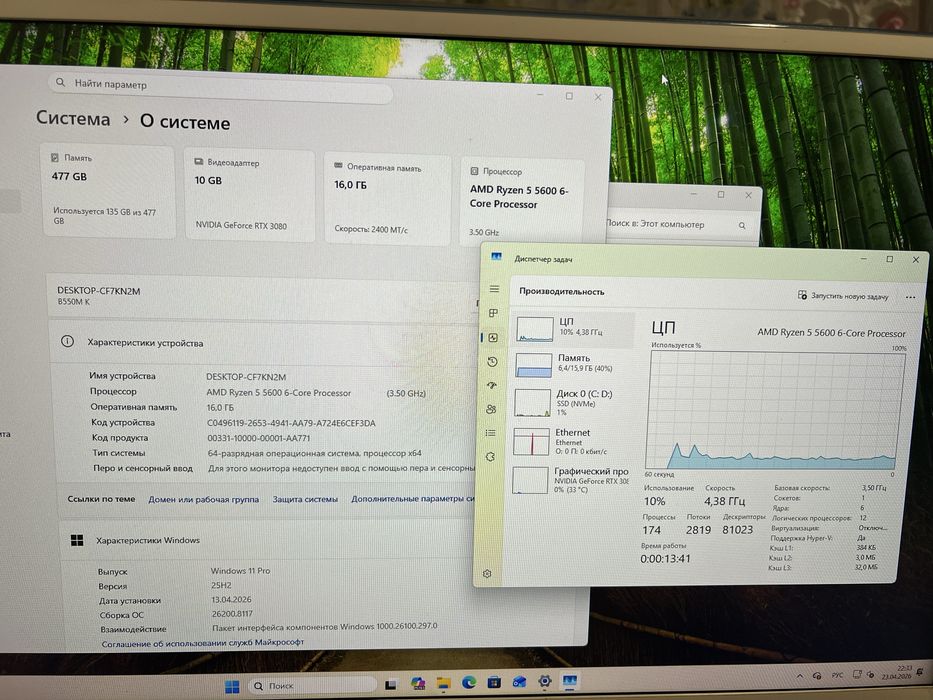Screen dimensions: 933x700
Task: Open the Процессор AMD Ryzen card
Action: [x=522, y=202]
